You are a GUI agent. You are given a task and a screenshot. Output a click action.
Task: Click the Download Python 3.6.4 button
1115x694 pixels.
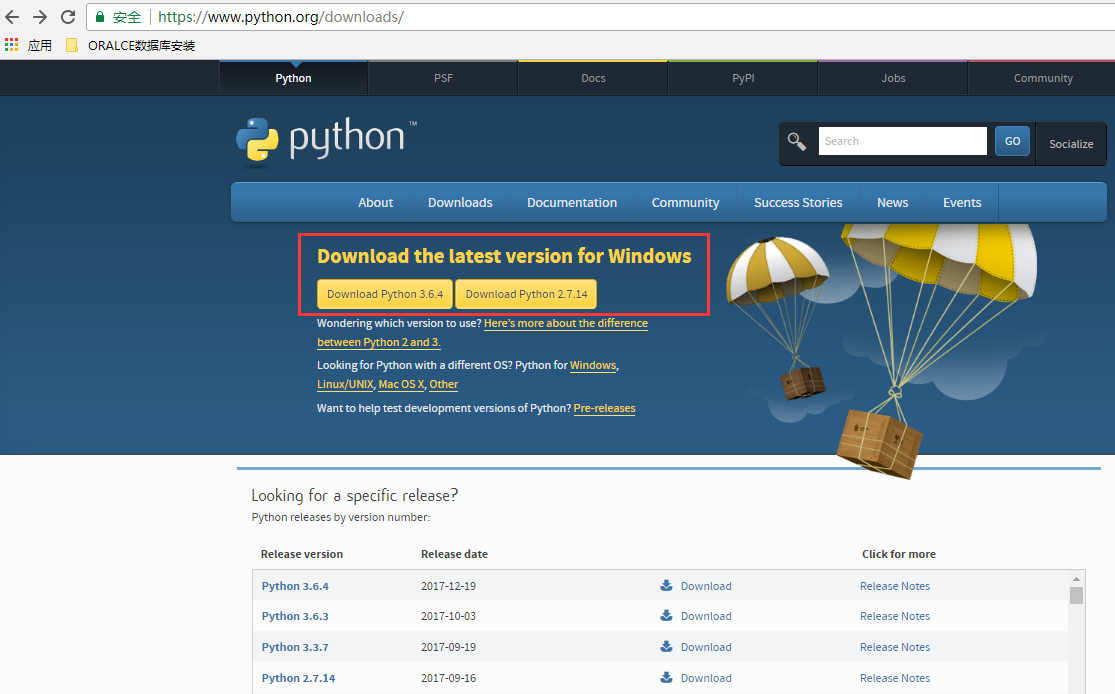[385, 294]
